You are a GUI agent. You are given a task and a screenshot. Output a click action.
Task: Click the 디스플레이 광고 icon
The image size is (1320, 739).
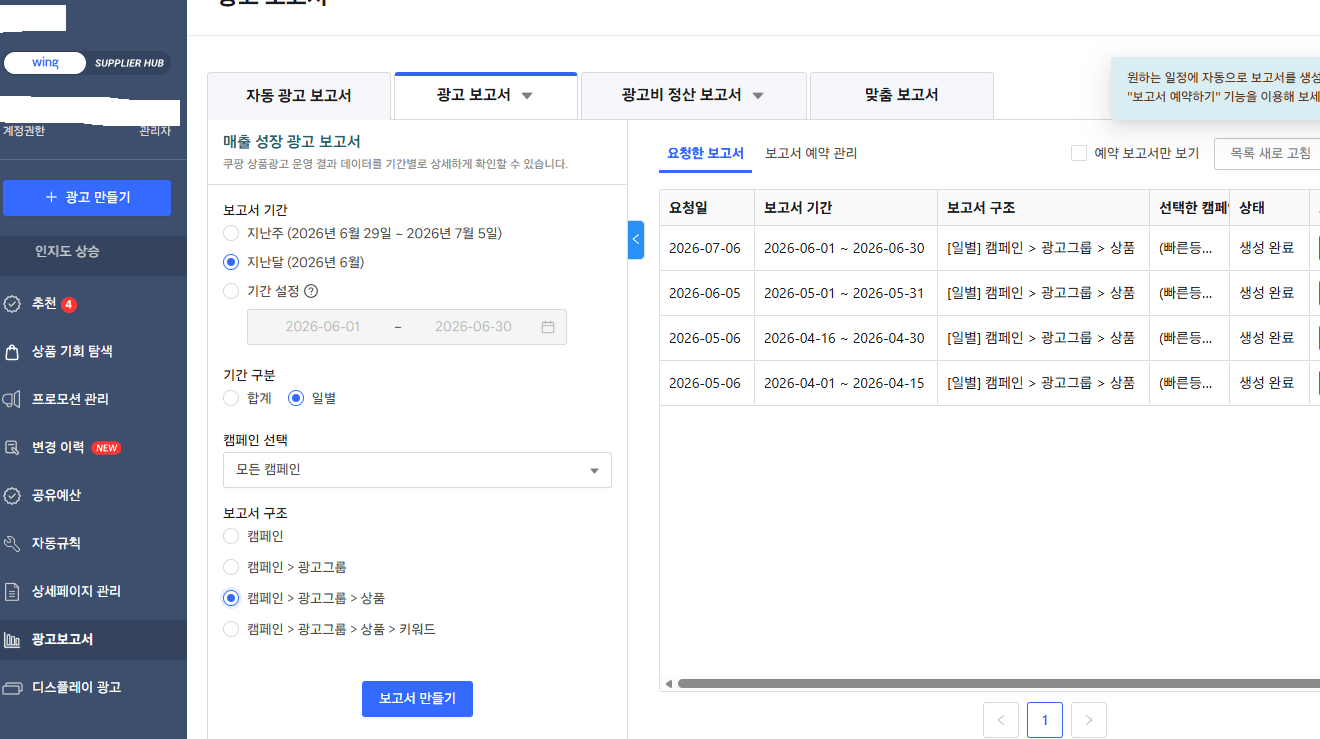(x=11, y=688)
